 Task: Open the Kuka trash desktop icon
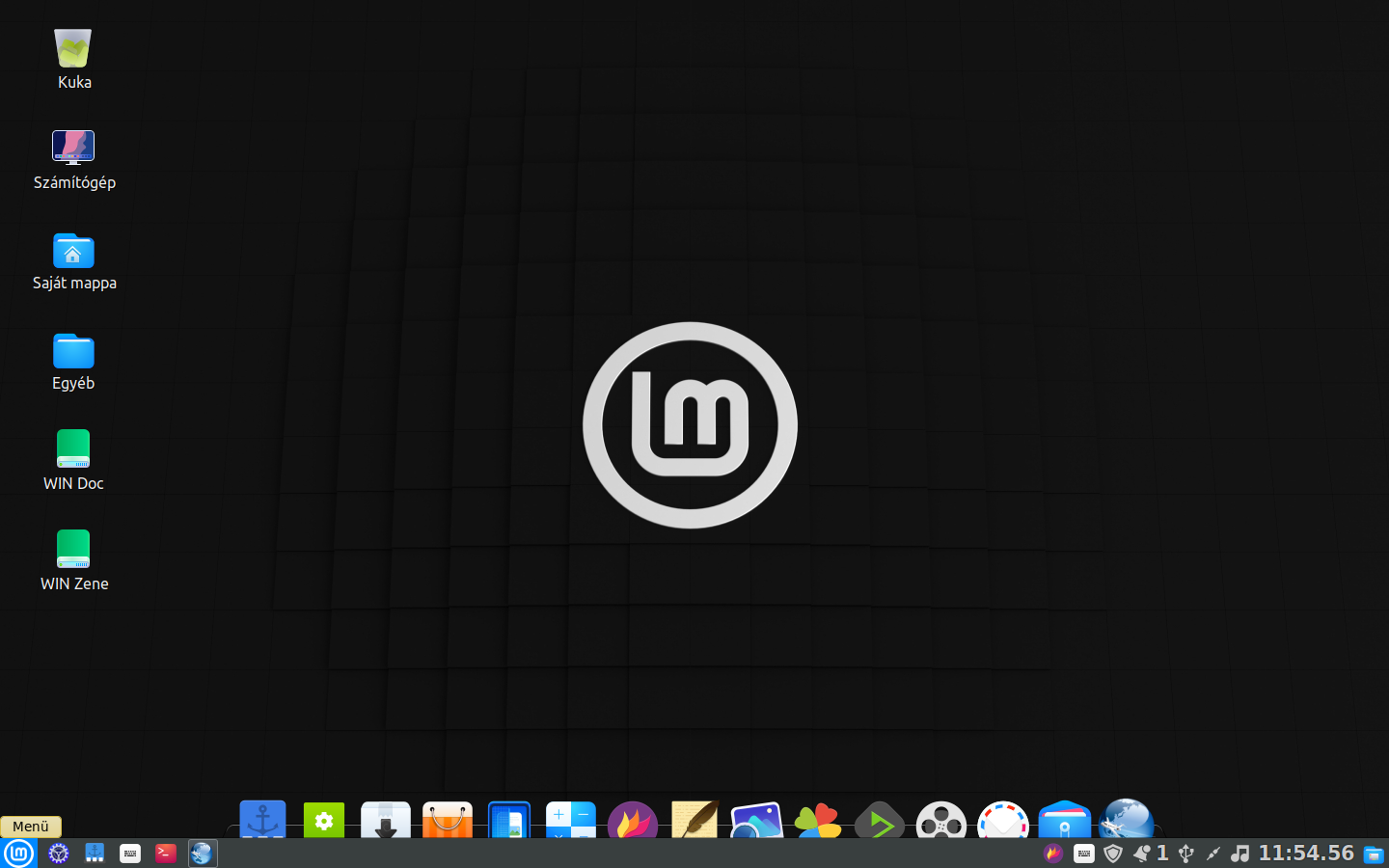pos(73,48)
